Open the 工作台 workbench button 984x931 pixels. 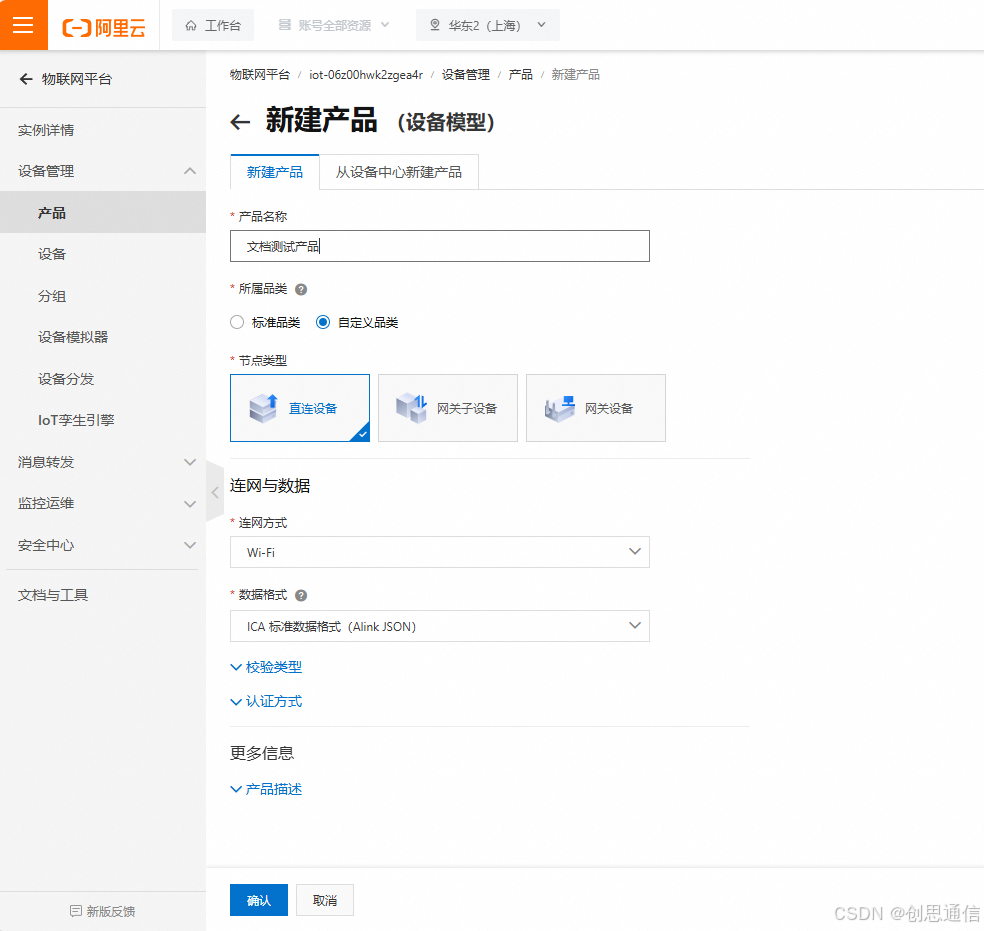click(213, 25)
